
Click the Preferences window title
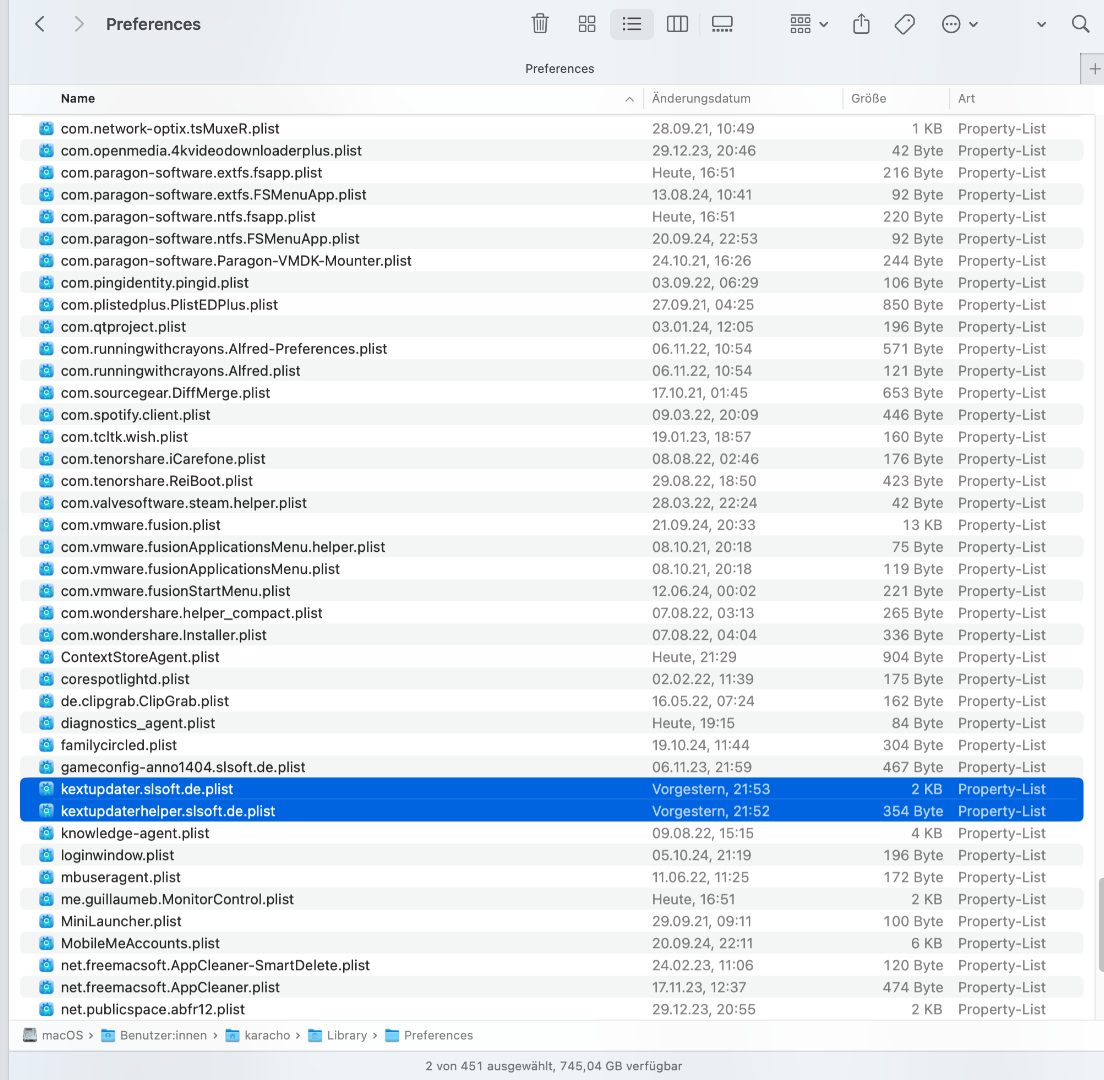[x=153, y=24]
